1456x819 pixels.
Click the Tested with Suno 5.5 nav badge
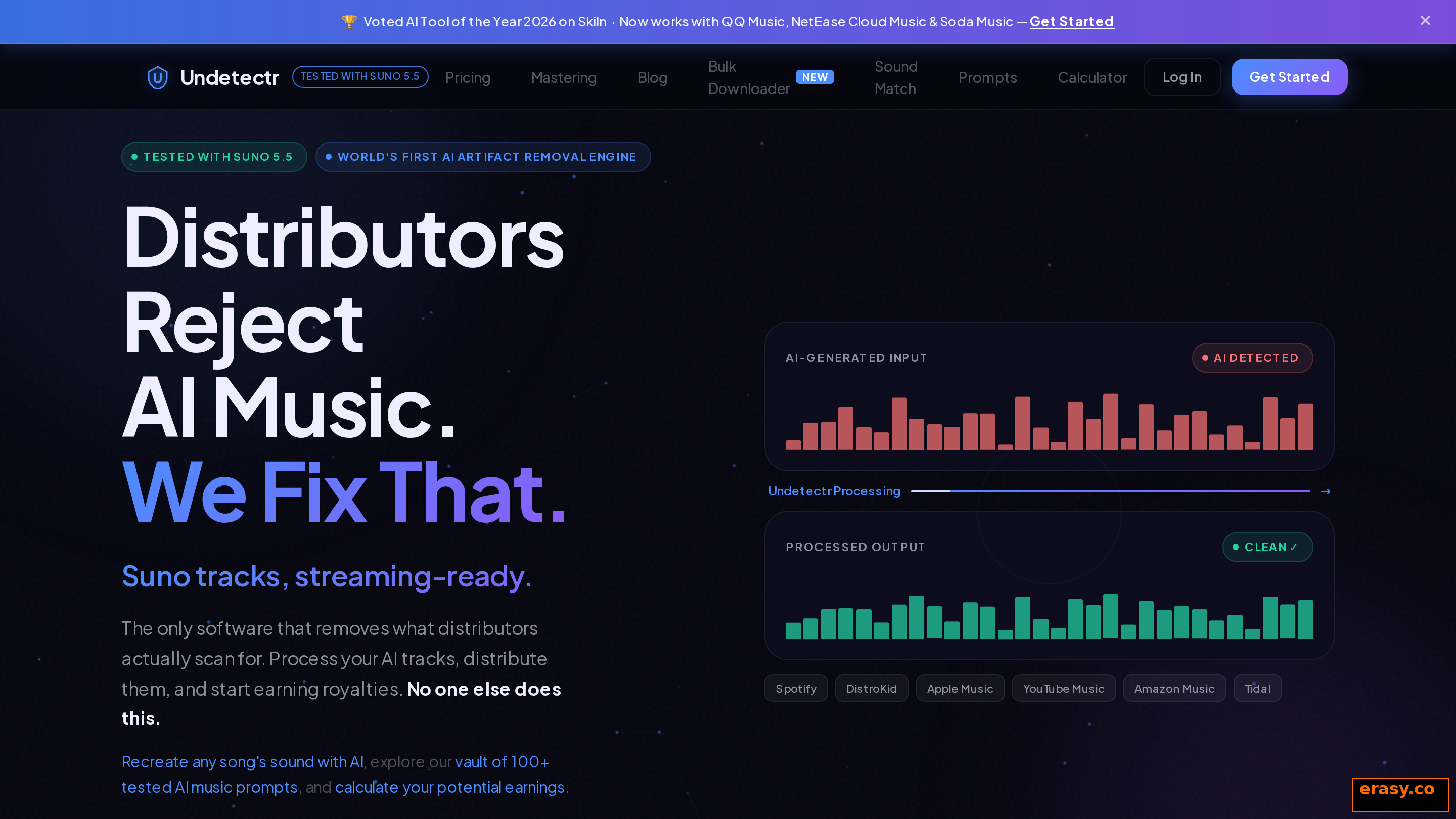(360, 77)
